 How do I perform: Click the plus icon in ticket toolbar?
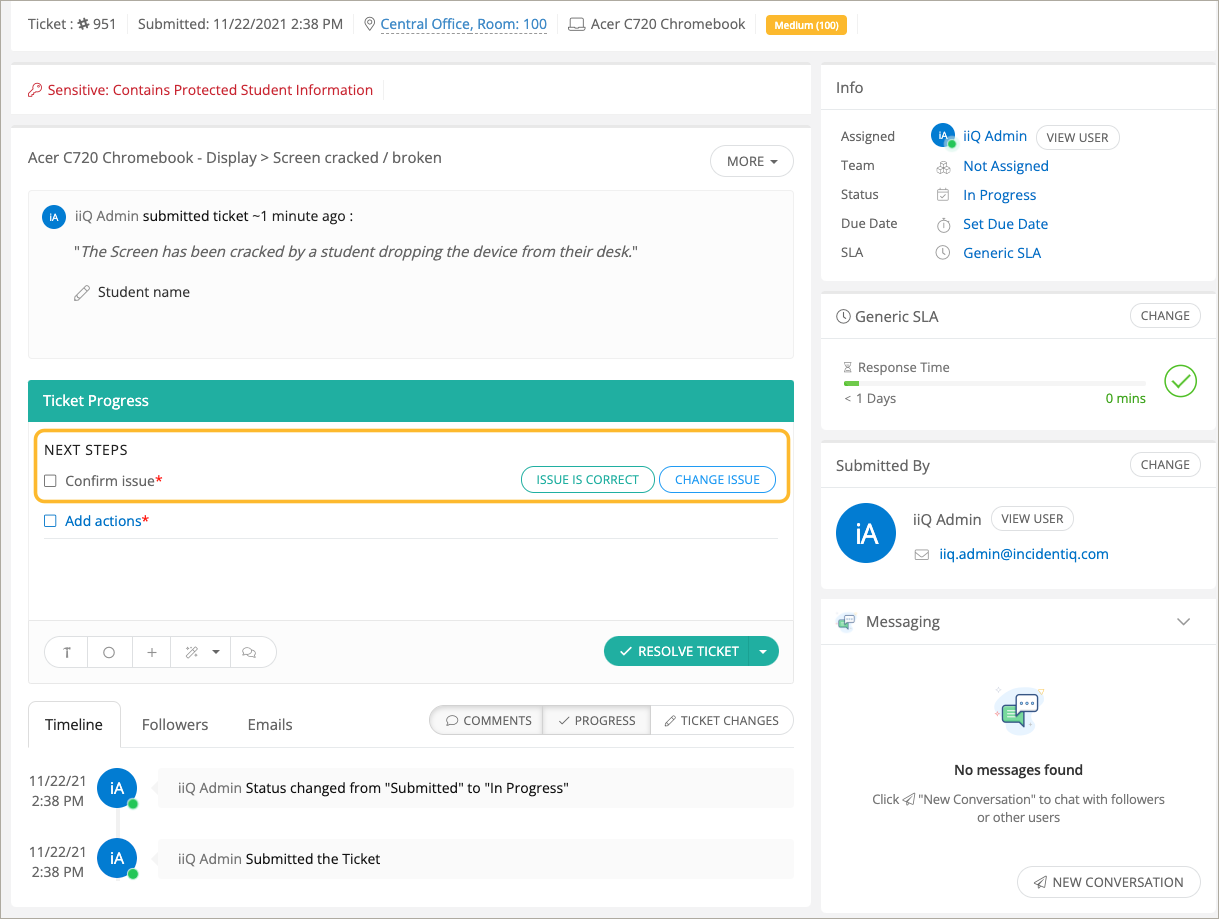(152, 652)
